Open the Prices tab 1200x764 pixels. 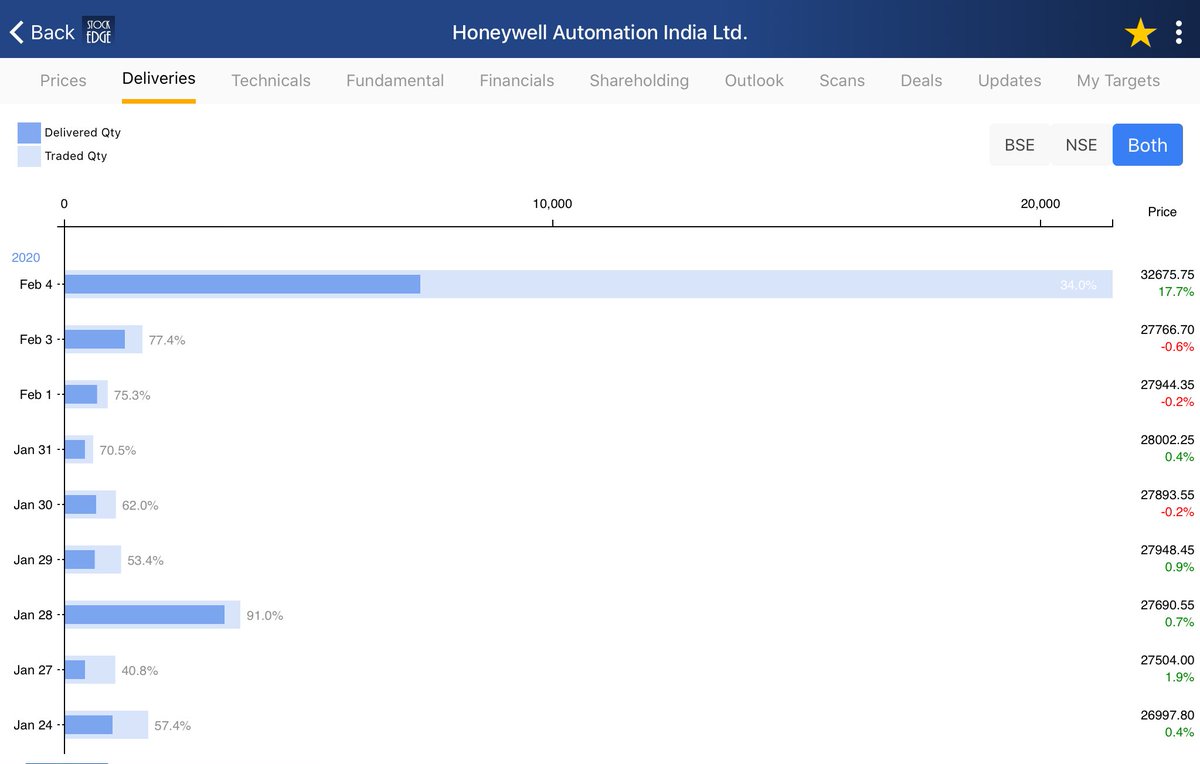pos(63,80)
